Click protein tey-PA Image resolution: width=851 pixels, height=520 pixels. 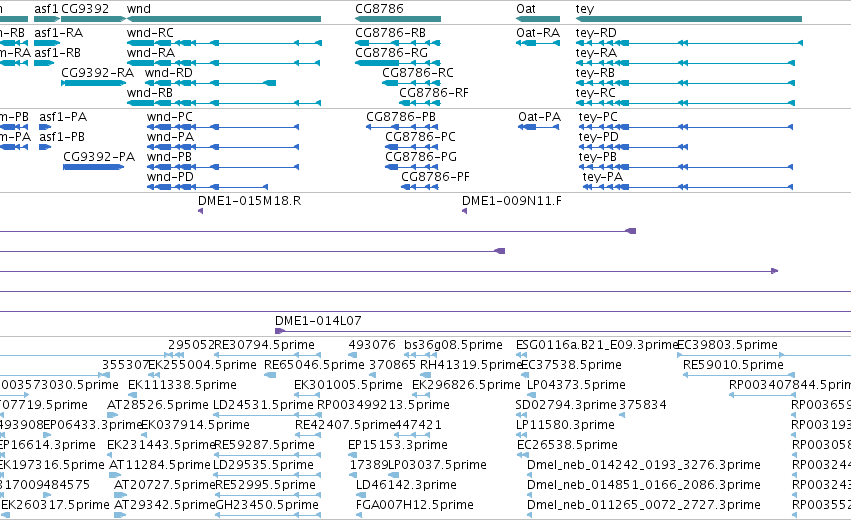pos(602,177)
